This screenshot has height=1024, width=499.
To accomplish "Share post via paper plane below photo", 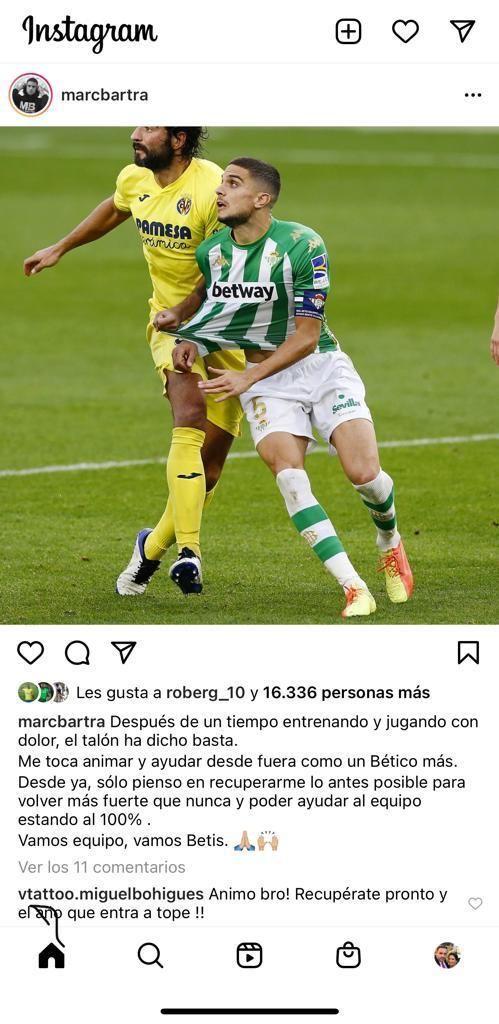I will [x=123, y=652].
